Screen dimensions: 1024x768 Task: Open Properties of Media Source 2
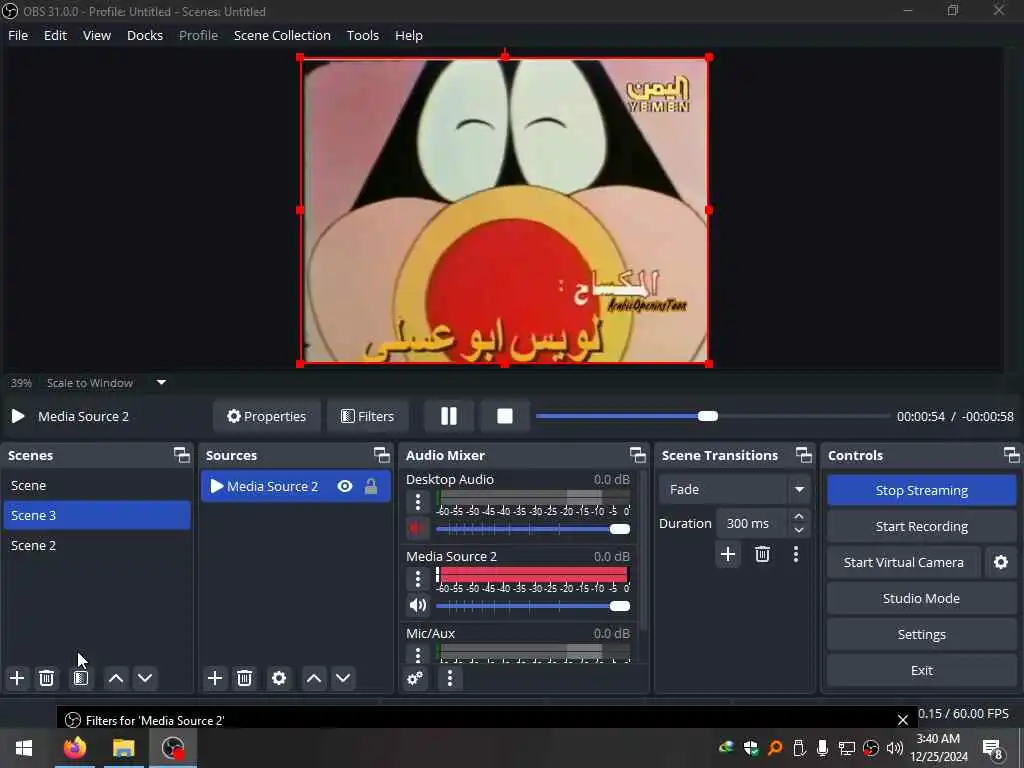[x=266, y=416]
